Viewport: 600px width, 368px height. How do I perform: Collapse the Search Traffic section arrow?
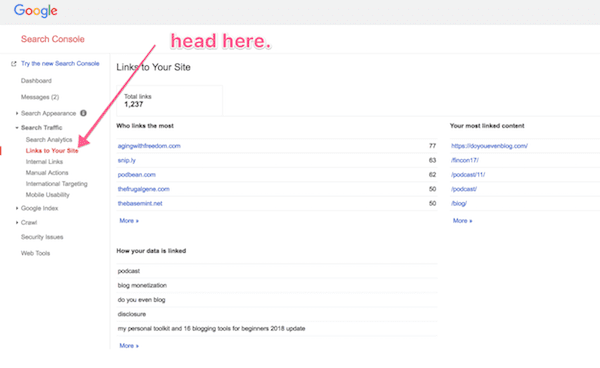tap(17, 128)
